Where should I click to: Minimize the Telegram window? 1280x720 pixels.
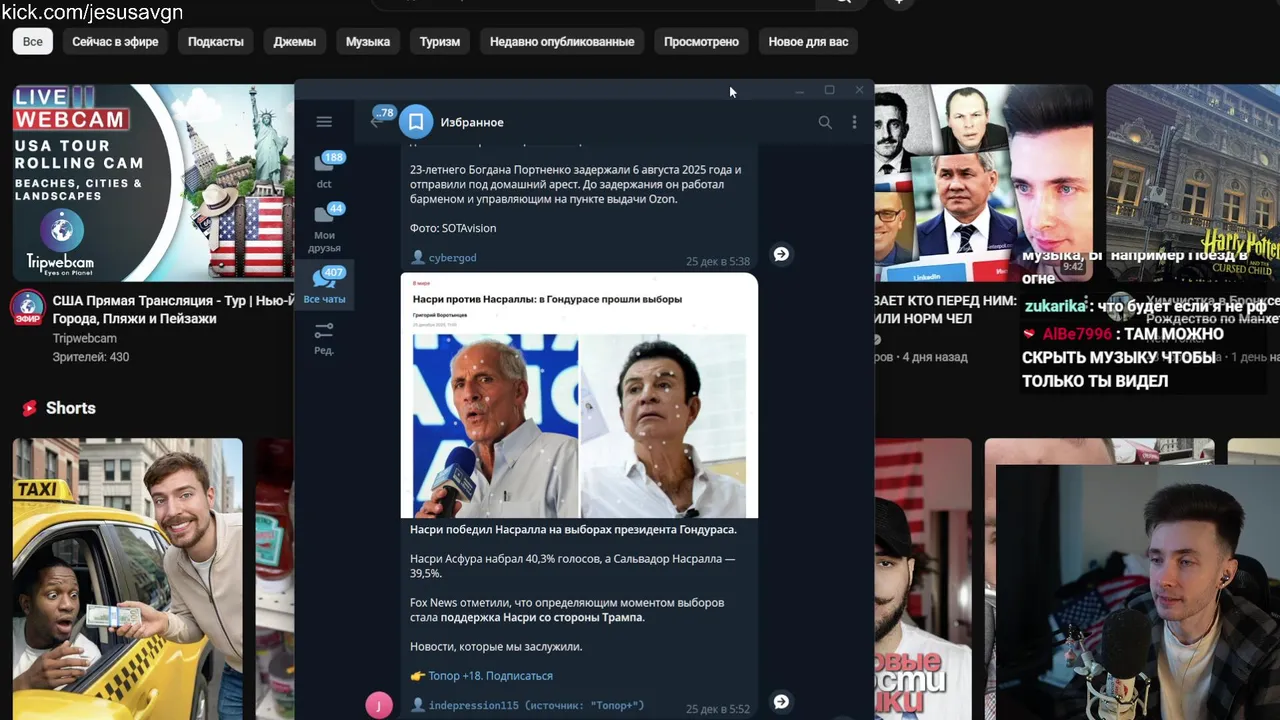799,90
